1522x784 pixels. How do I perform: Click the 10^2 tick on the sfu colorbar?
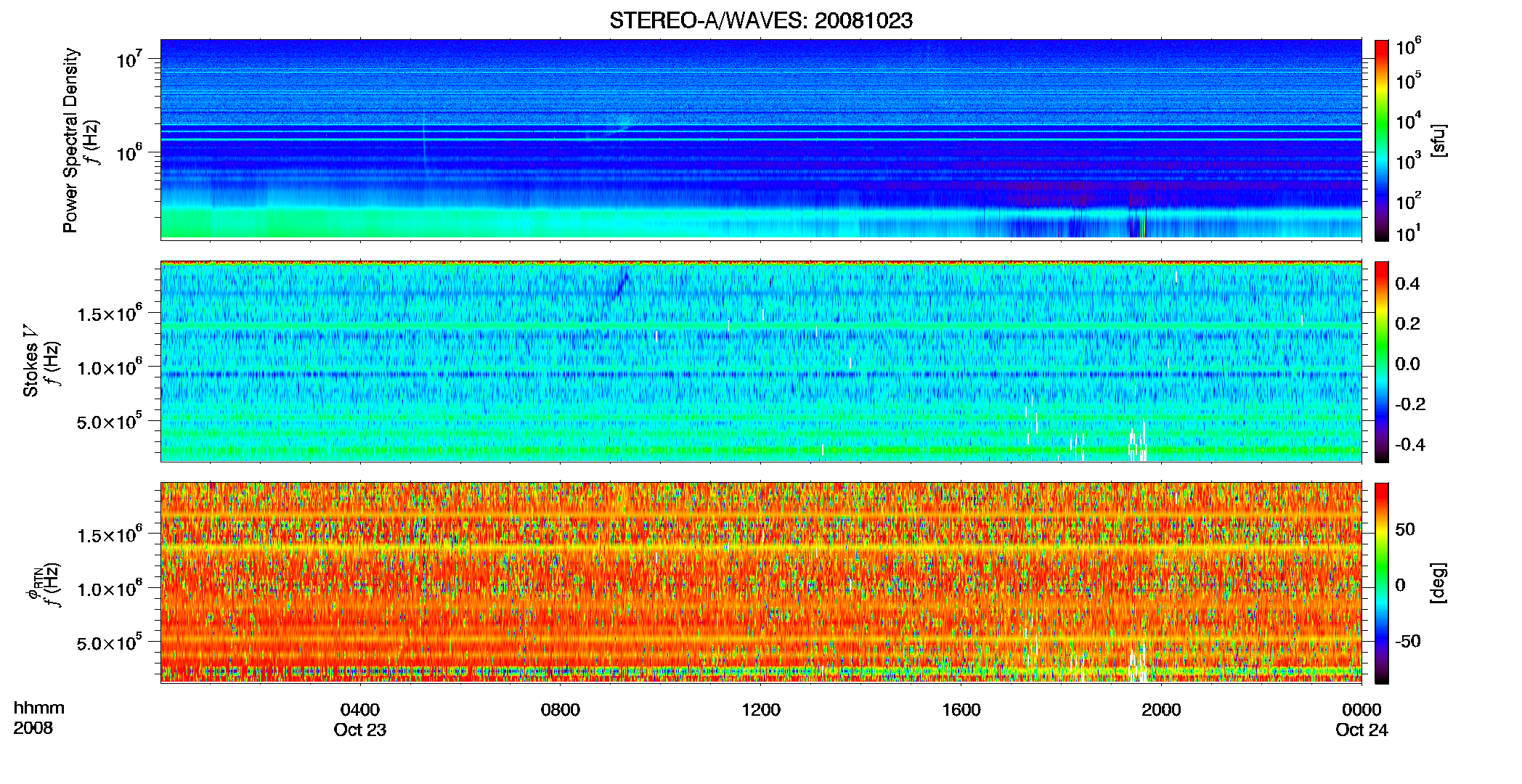1408,199
